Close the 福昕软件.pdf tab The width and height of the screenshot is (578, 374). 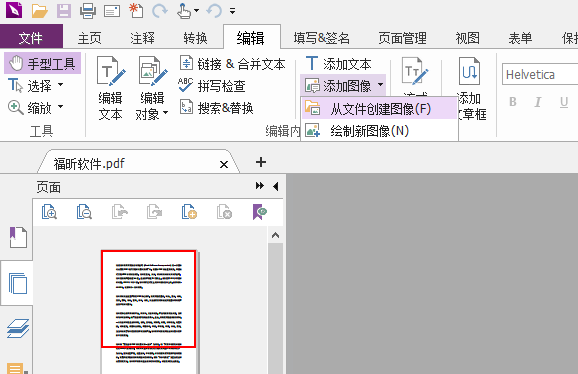coord(224,164)
